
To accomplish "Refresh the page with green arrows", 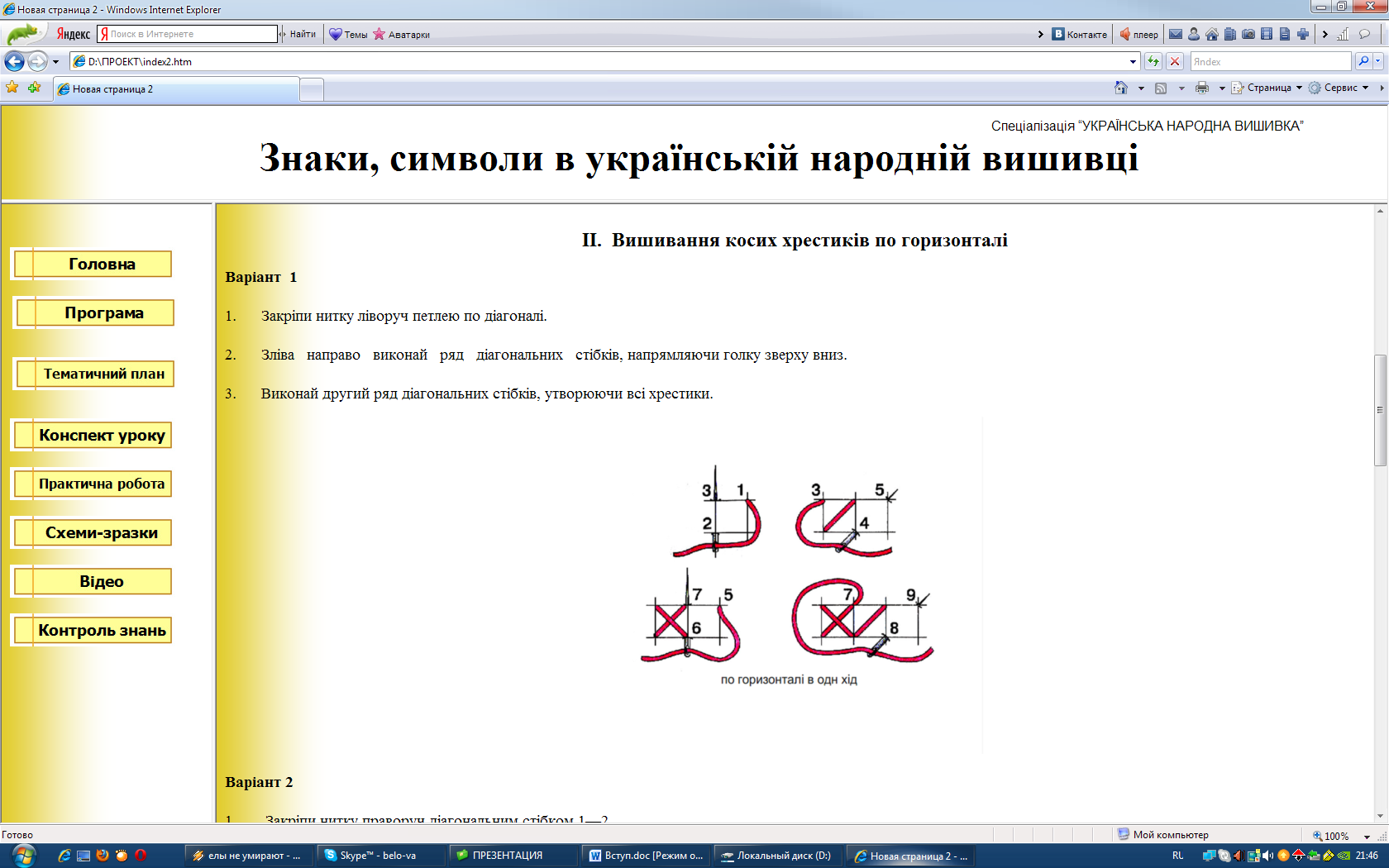I will 1153,61.
